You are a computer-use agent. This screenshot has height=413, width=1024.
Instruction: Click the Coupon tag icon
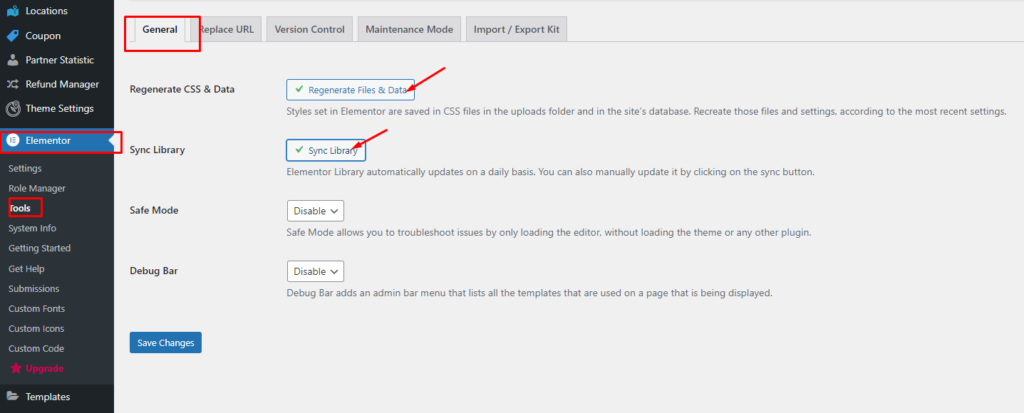[x=13, y=35]
